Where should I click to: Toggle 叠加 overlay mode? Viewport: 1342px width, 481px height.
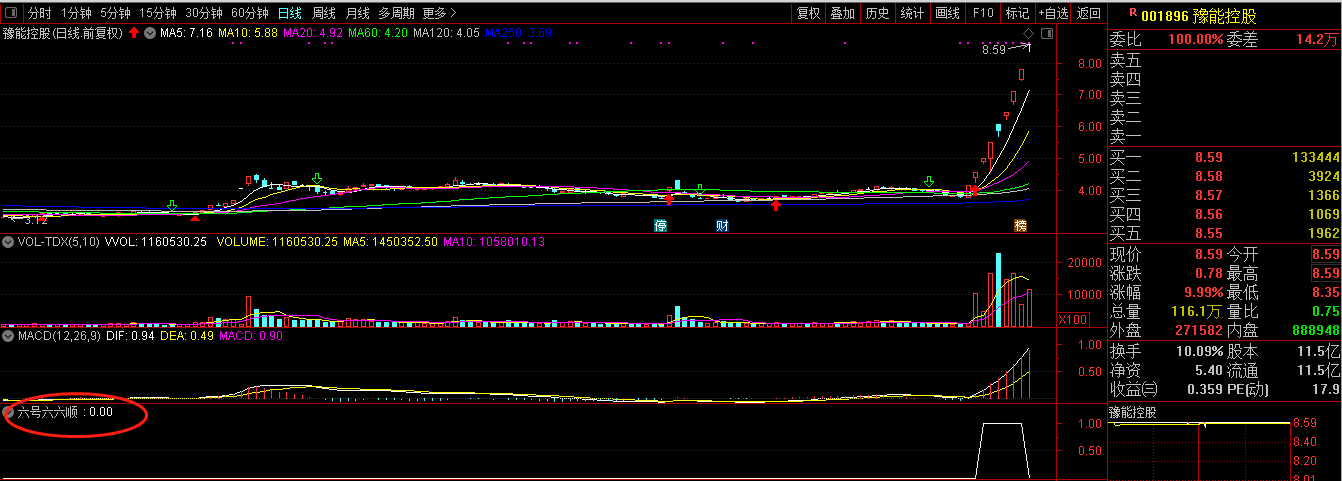[842, 14]
